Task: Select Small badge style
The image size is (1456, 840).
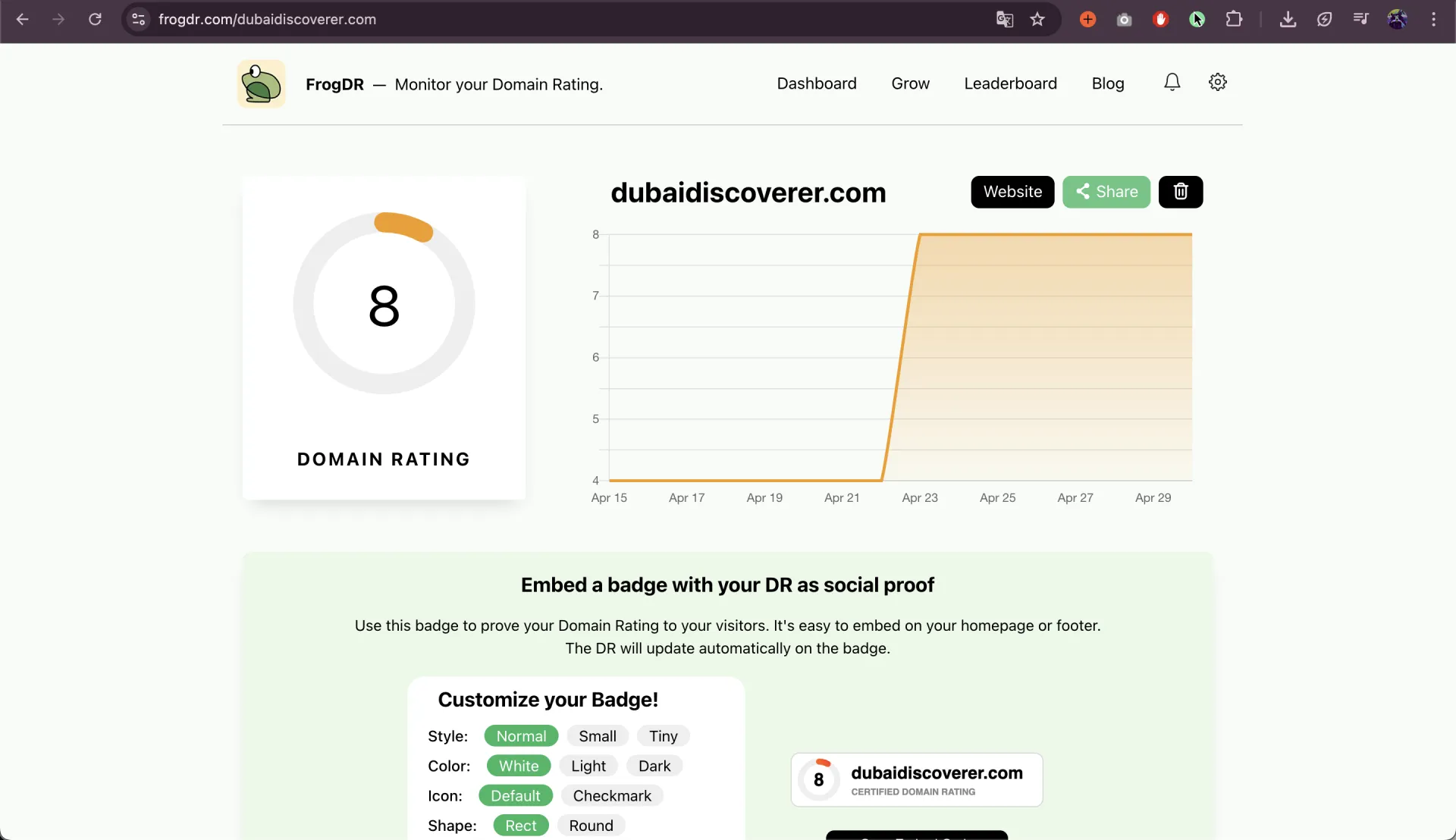Action: pos(598,736)
